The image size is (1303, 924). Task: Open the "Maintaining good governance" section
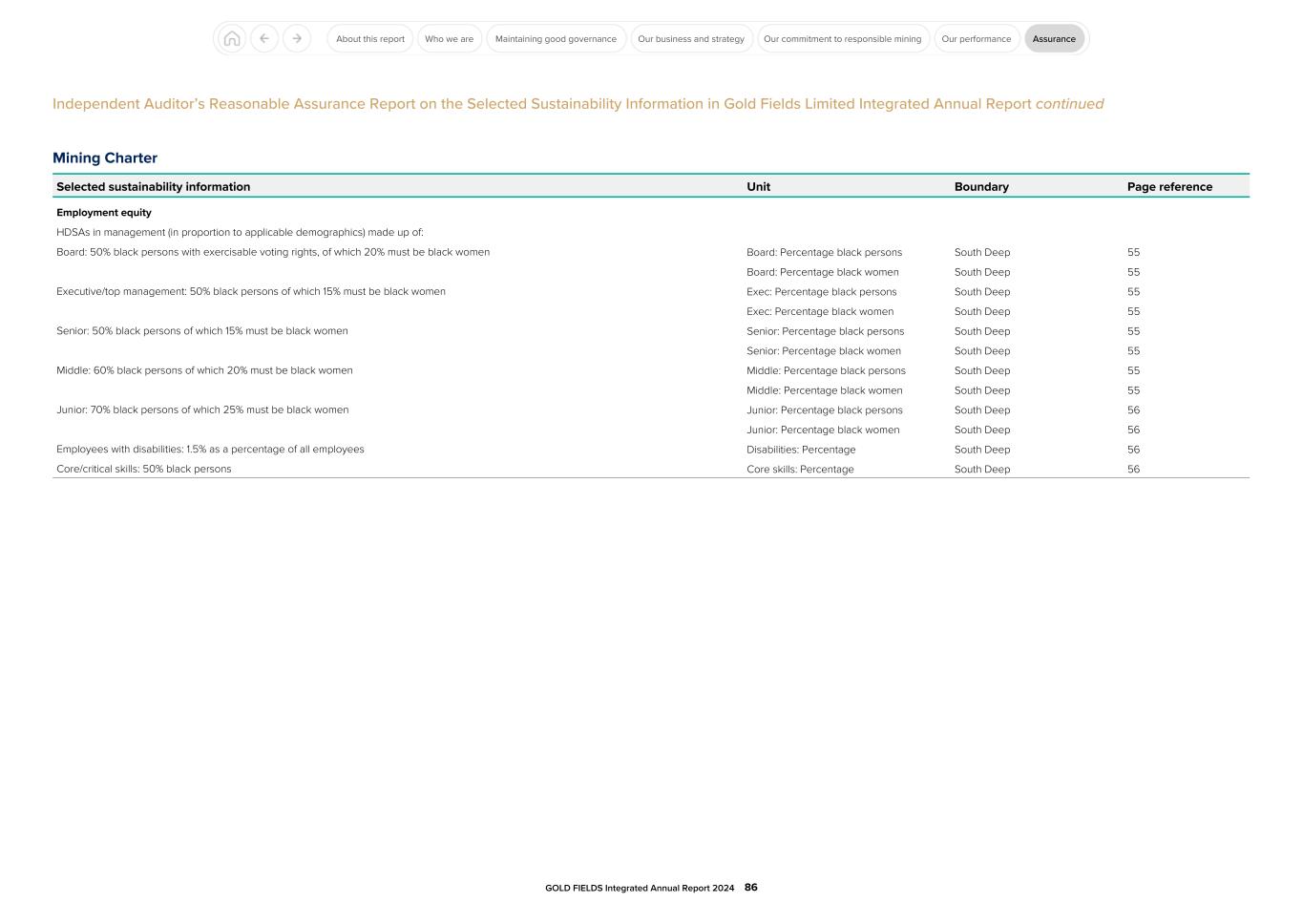click(x=556, y=38)
